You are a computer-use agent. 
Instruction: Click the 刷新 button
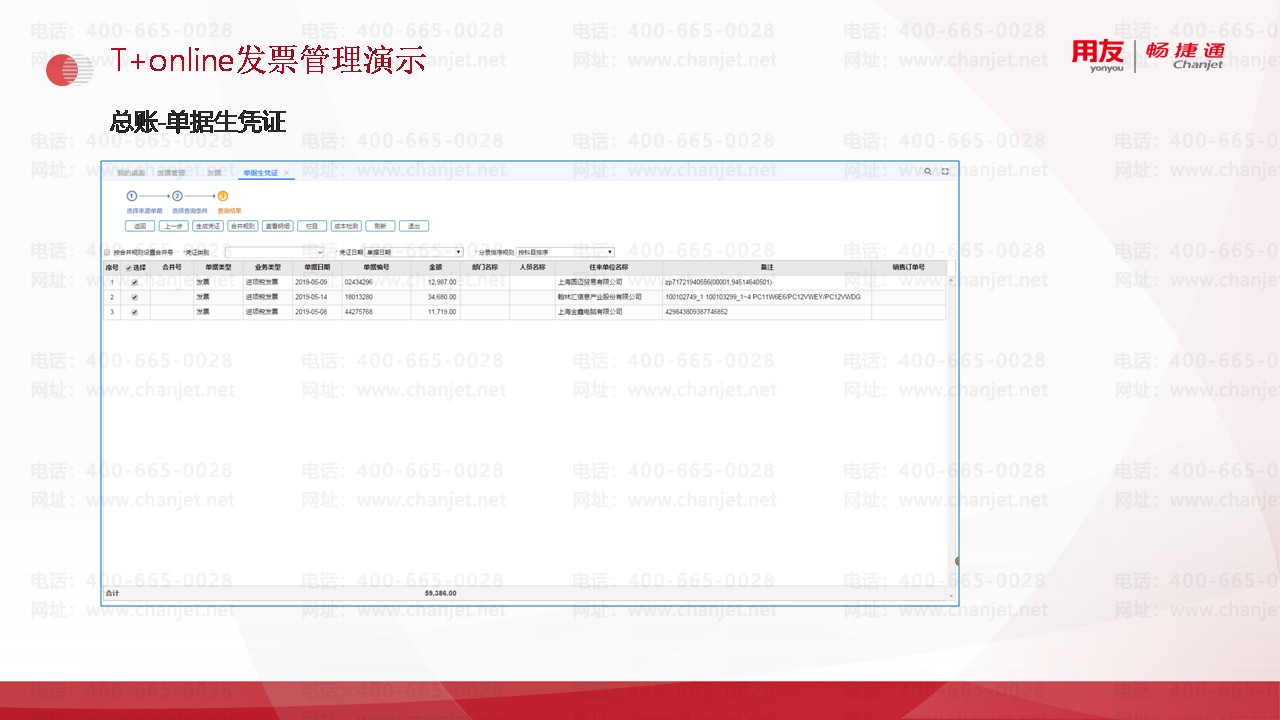[x=380, y=226]
